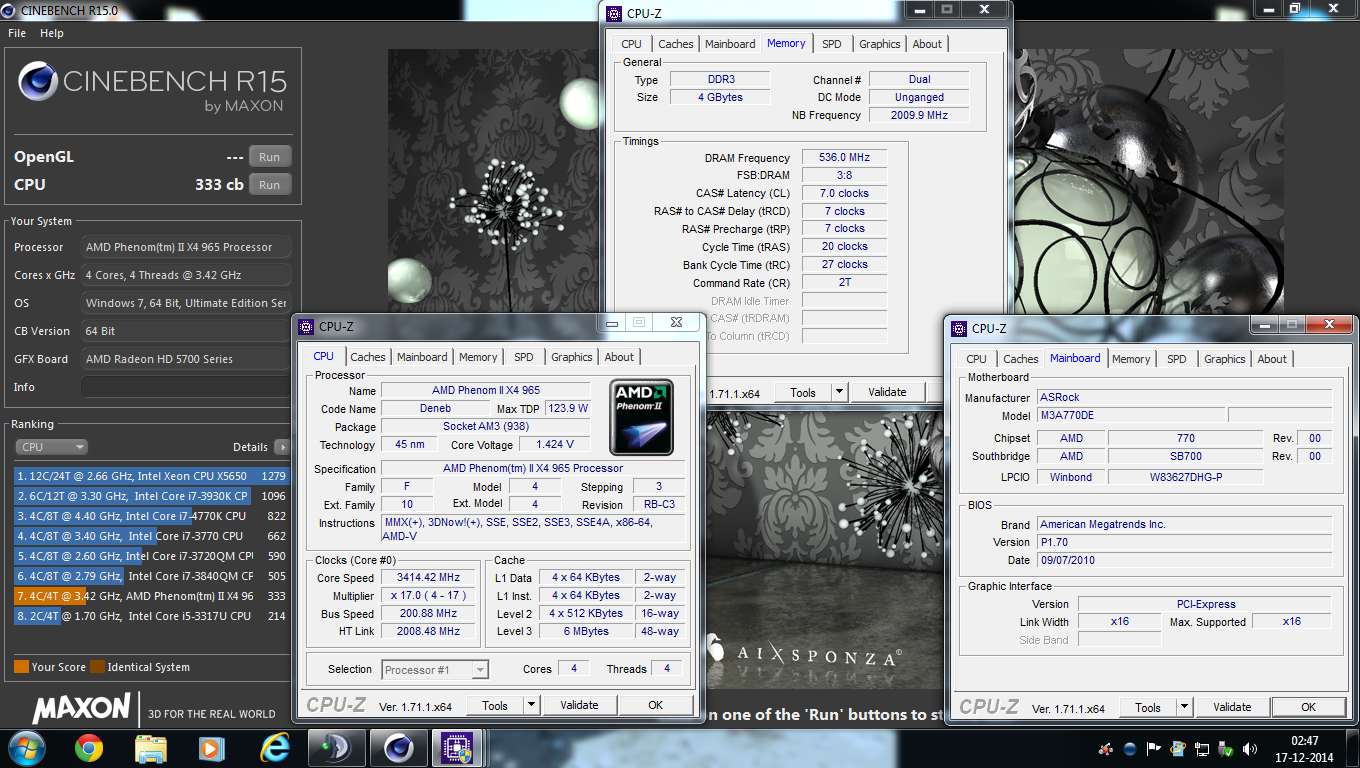
Task: Click OK in CPU-Z Mainboard window
Action: [1308, 707]
